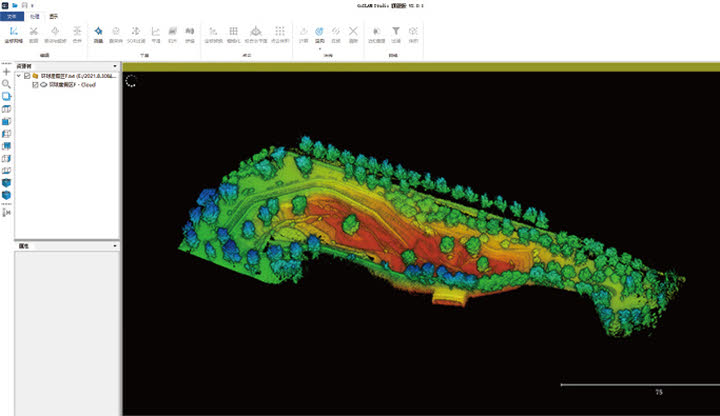Click the plus crosshair tool in left toolbar
The width and height of the screenshot is (720, 416).
[x=7, y=72]
